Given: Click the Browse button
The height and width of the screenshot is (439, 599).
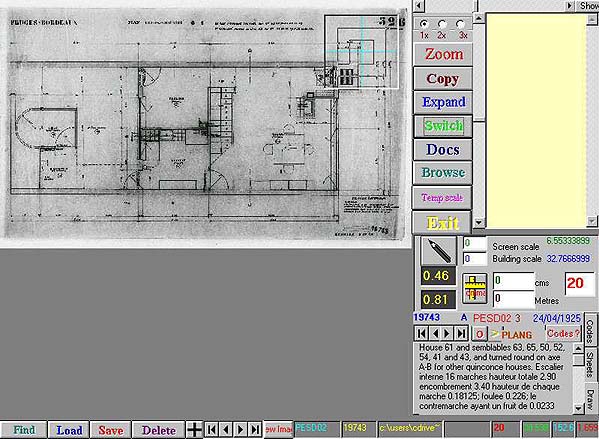Looking at the screenshot, I should (x=443, y=173).
